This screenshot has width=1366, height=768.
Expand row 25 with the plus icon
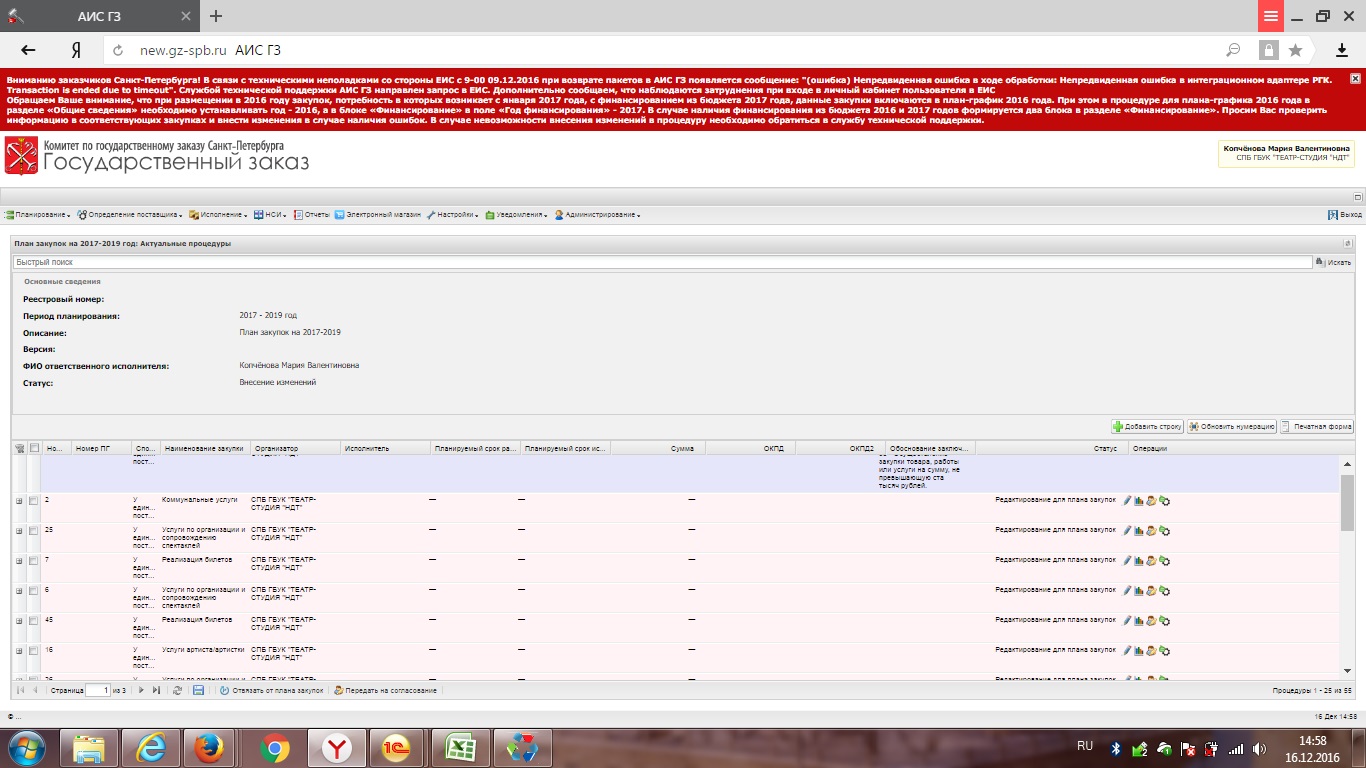[19, 531]
